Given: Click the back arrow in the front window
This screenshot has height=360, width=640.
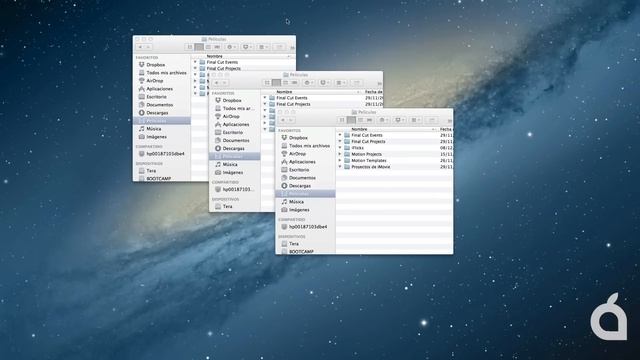Looking at the screenshot, I should coord(282,120).
